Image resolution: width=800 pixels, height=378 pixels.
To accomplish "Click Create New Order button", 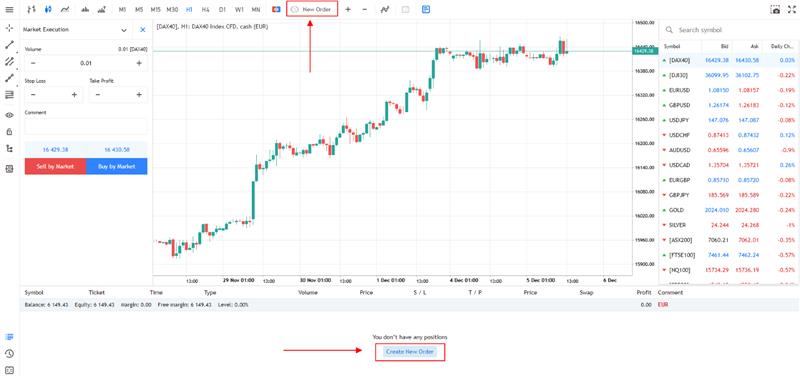I will pyautogui.click(x=410, y=352).
